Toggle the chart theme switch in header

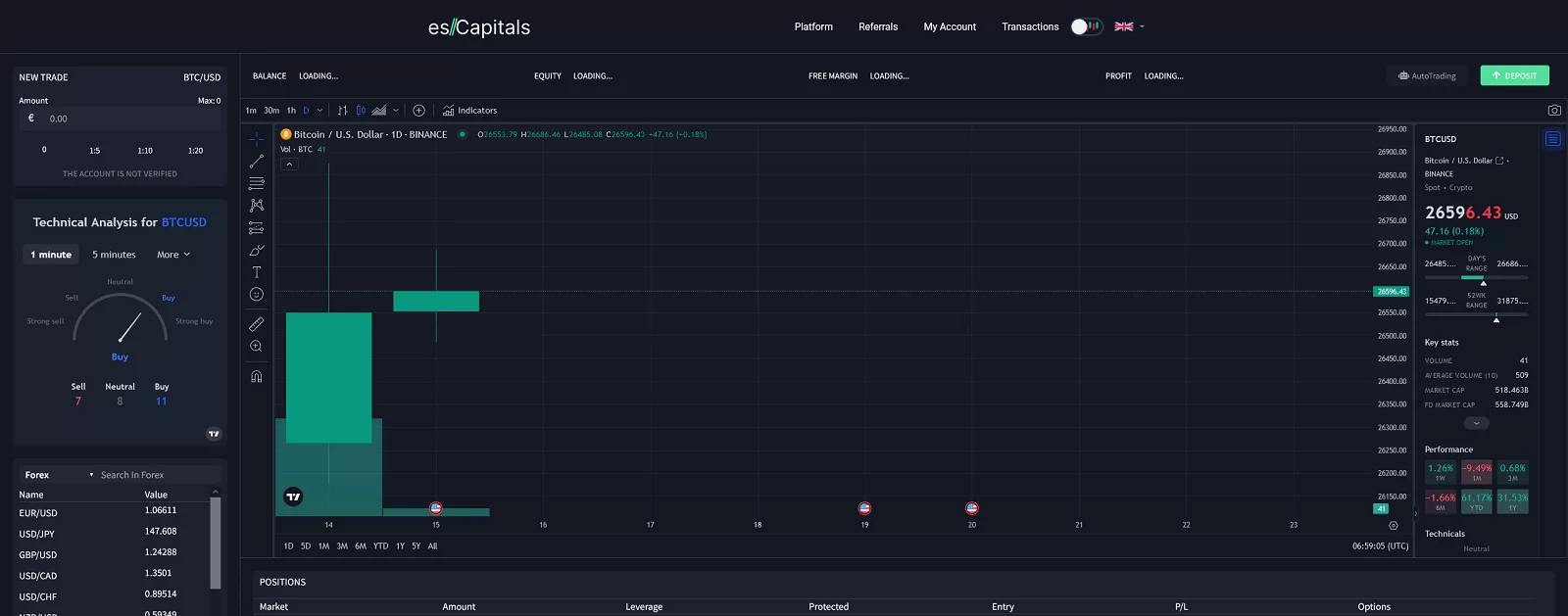[x=1087, y=26]
